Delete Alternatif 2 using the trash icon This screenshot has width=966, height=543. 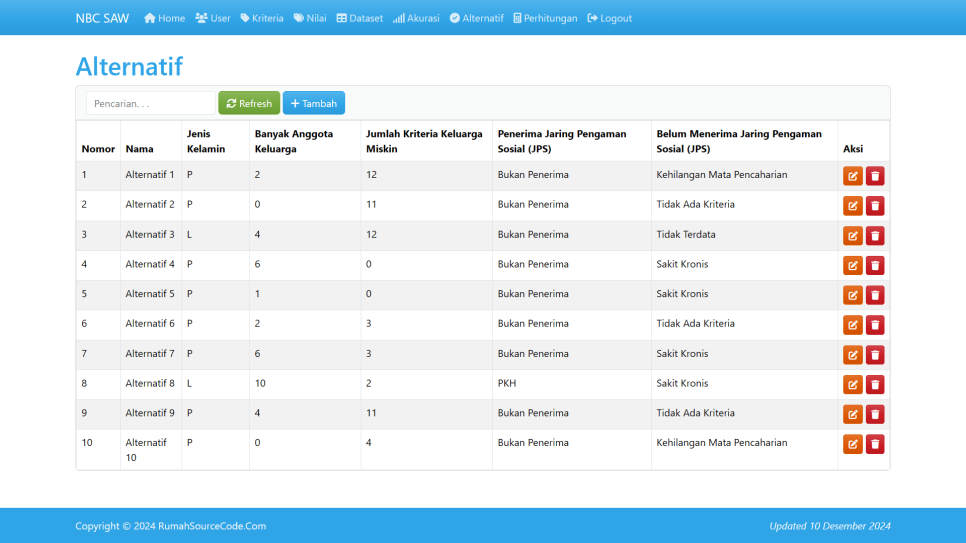[x=875, y=206]
